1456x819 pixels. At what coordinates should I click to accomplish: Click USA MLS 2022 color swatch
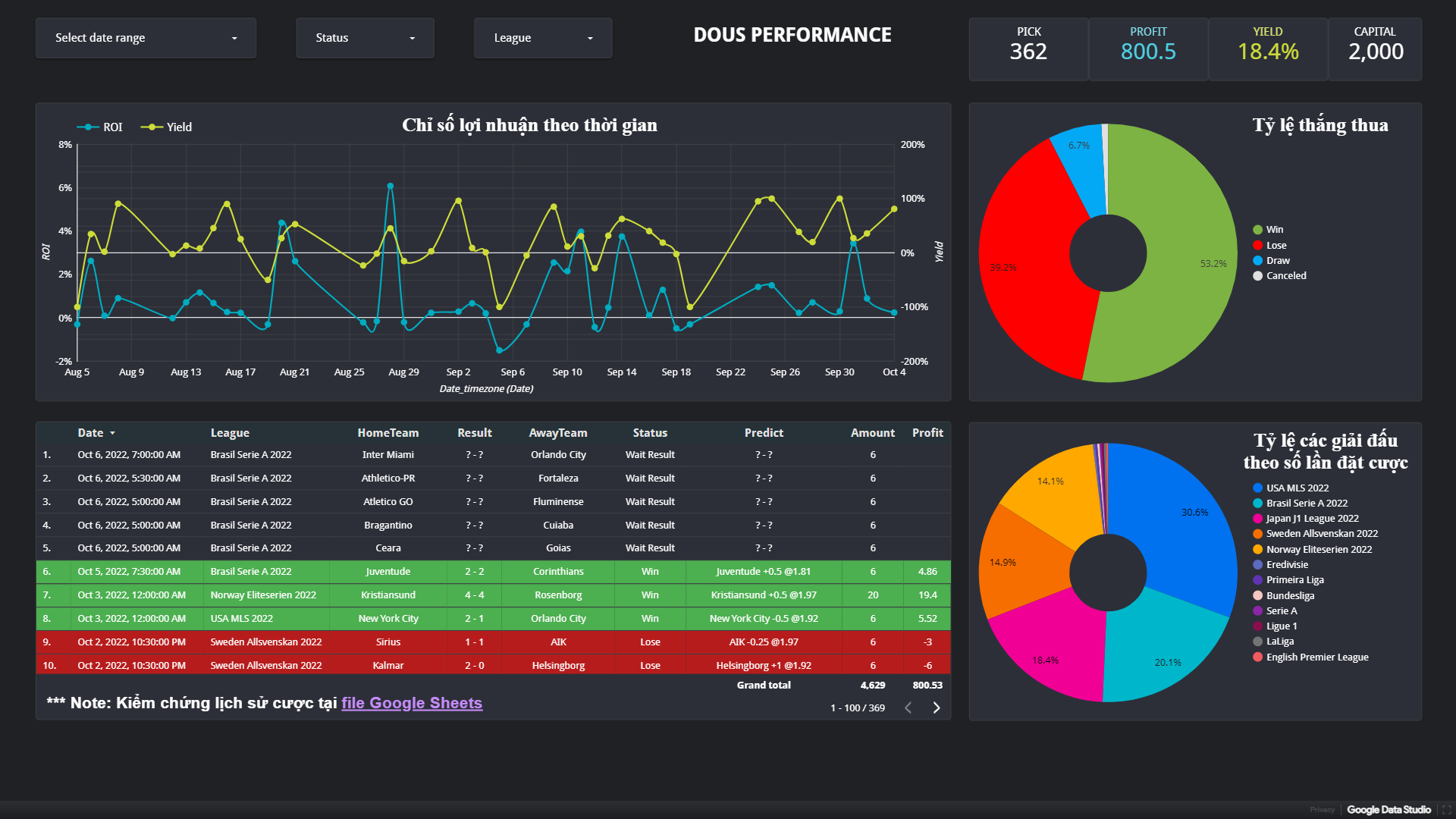click(1257, 488)
